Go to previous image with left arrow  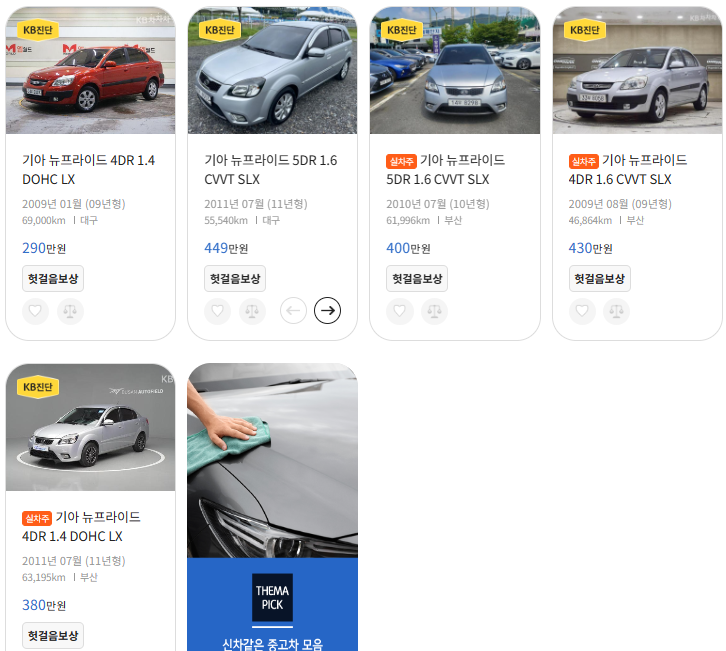[293, 311]
